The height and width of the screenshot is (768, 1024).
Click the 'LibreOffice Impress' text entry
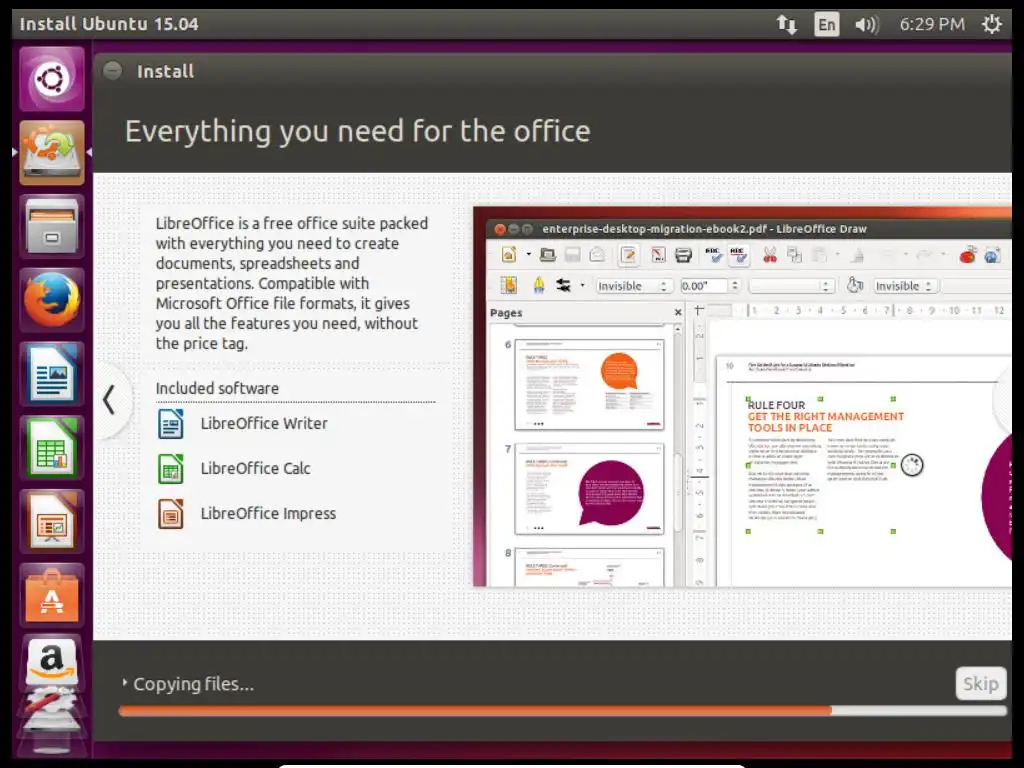click(x=268, y=513)
